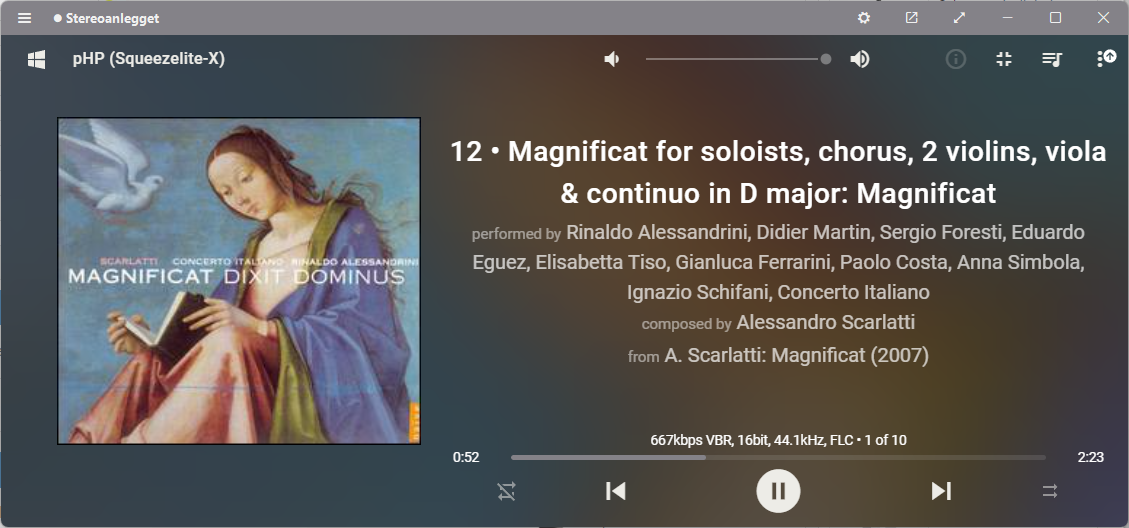Viewport: 1129px width, 528px height.
Task: Open pHP (Squeezelite-X) player selector
Action: point(148,59)
